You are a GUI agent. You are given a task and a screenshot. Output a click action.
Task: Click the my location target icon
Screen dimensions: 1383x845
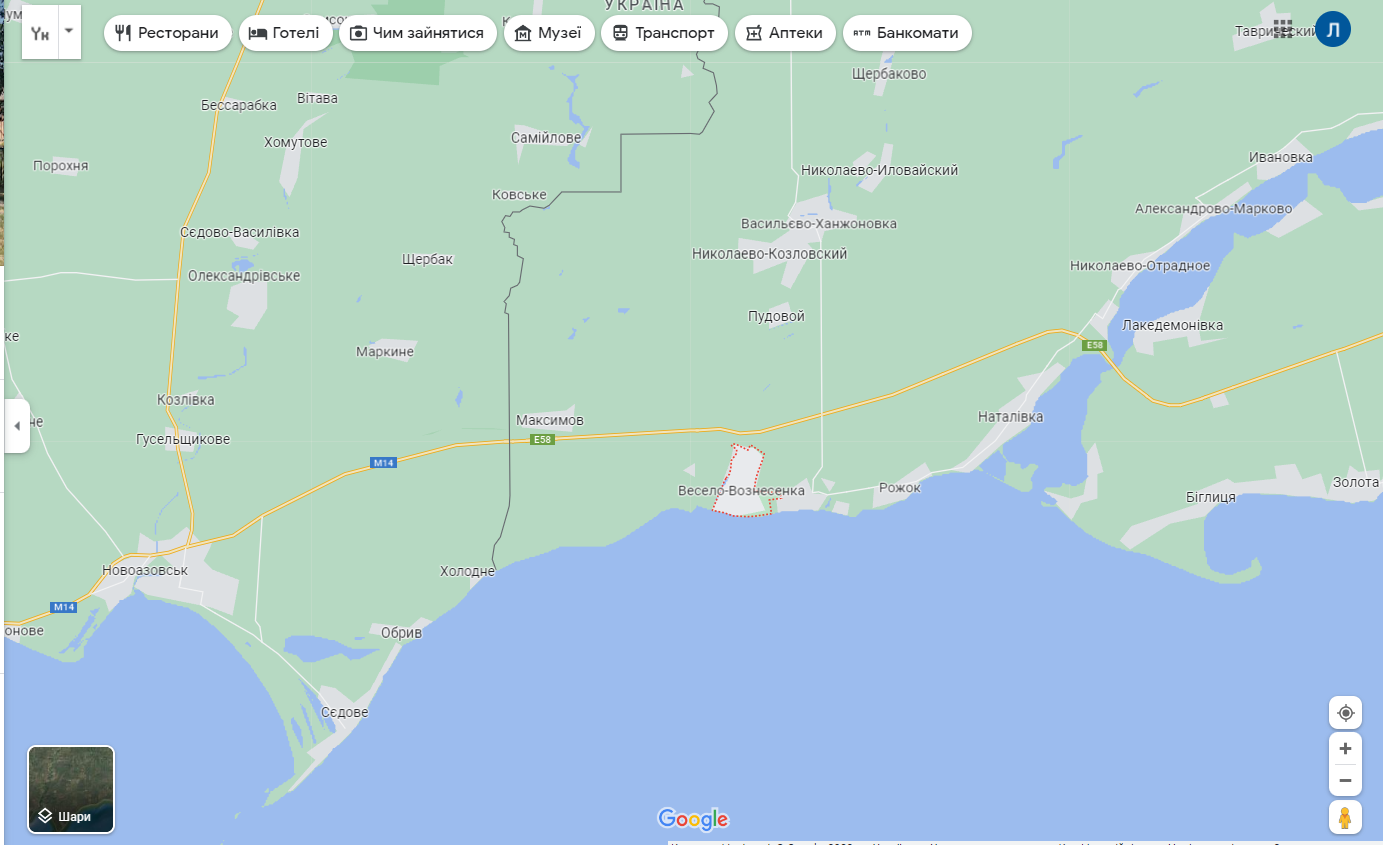[x=1345, y=713]
